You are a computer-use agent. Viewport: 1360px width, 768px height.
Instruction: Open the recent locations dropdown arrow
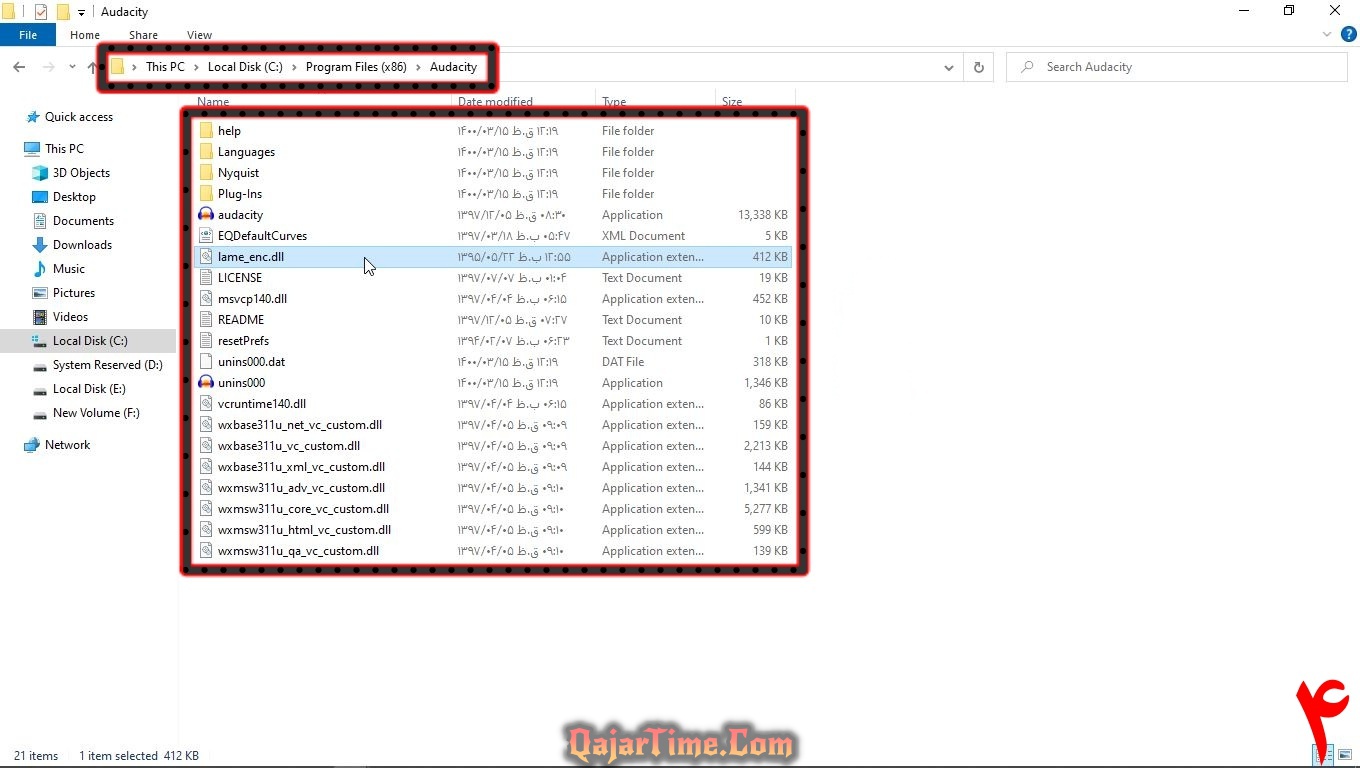[72, 67]
